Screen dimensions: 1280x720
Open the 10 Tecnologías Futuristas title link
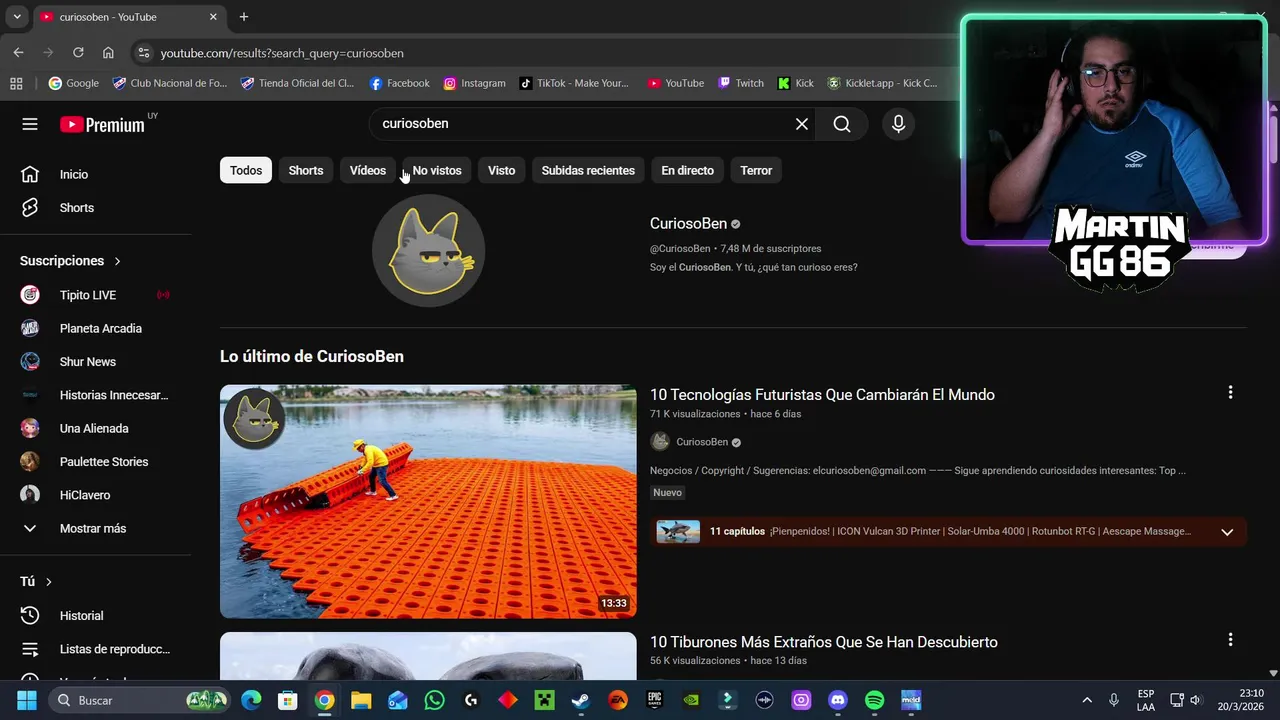pyautogui.click(x=822, y=395)
